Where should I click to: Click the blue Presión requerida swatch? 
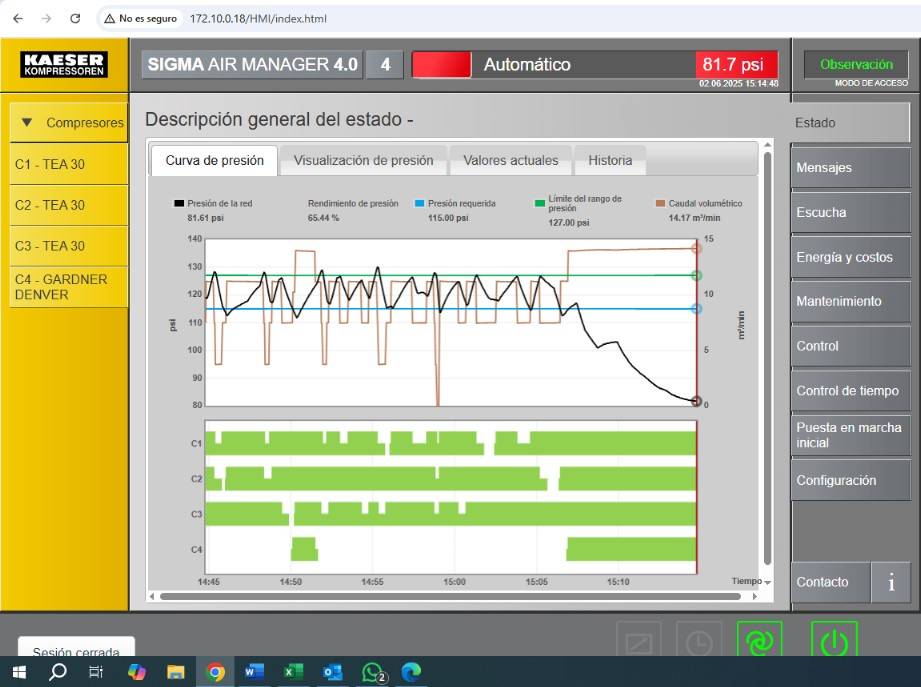pyautogui.click(x=419, y=204)
